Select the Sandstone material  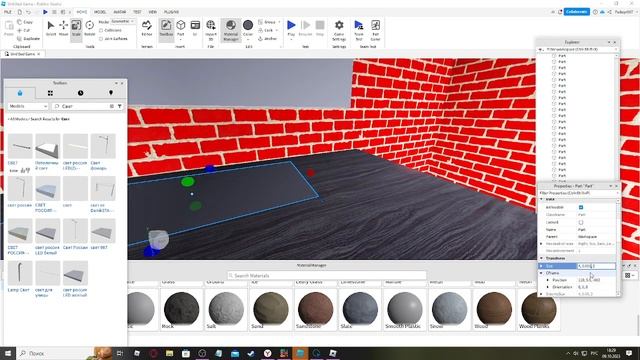(x=315, y=309)
